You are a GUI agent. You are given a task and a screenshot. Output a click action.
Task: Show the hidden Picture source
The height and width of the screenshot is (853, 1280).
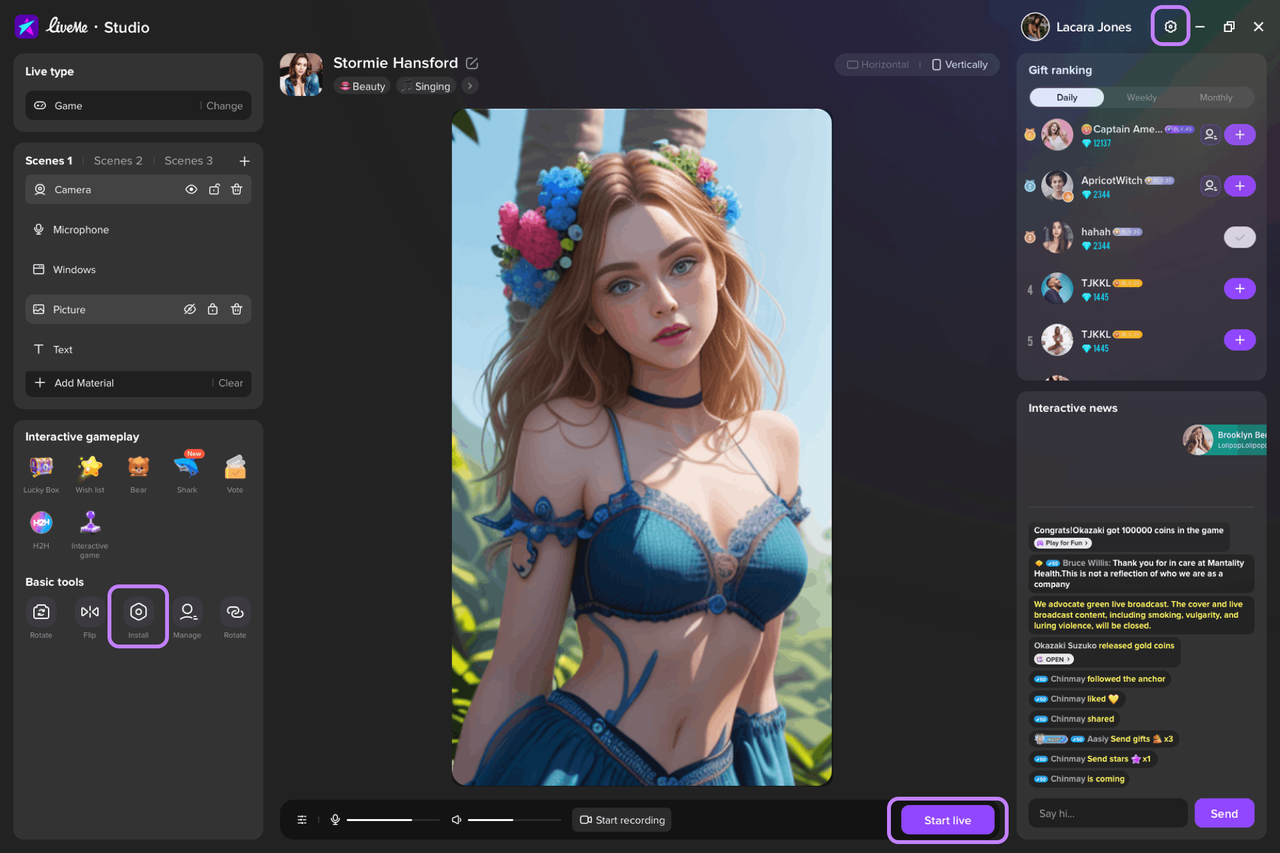(x=189, y=310)
